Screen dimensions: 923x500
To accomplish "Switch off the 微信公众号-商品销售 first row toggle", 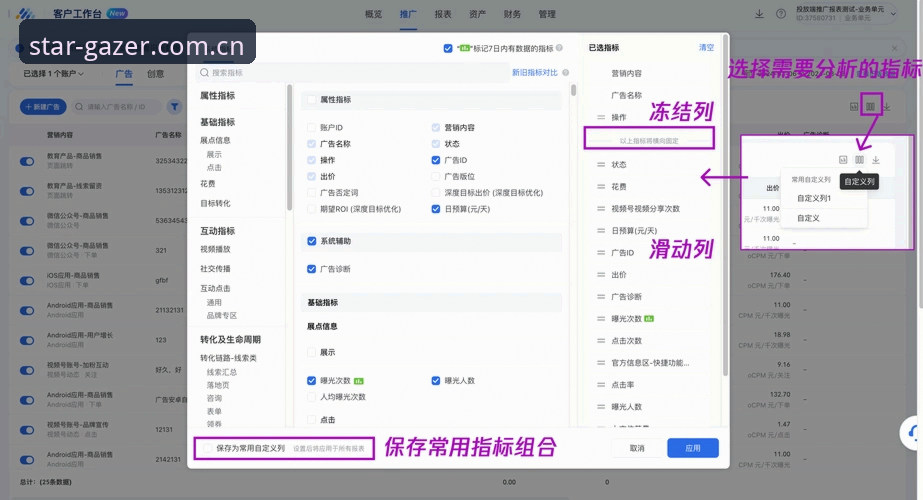I will (x=26, y=221).
